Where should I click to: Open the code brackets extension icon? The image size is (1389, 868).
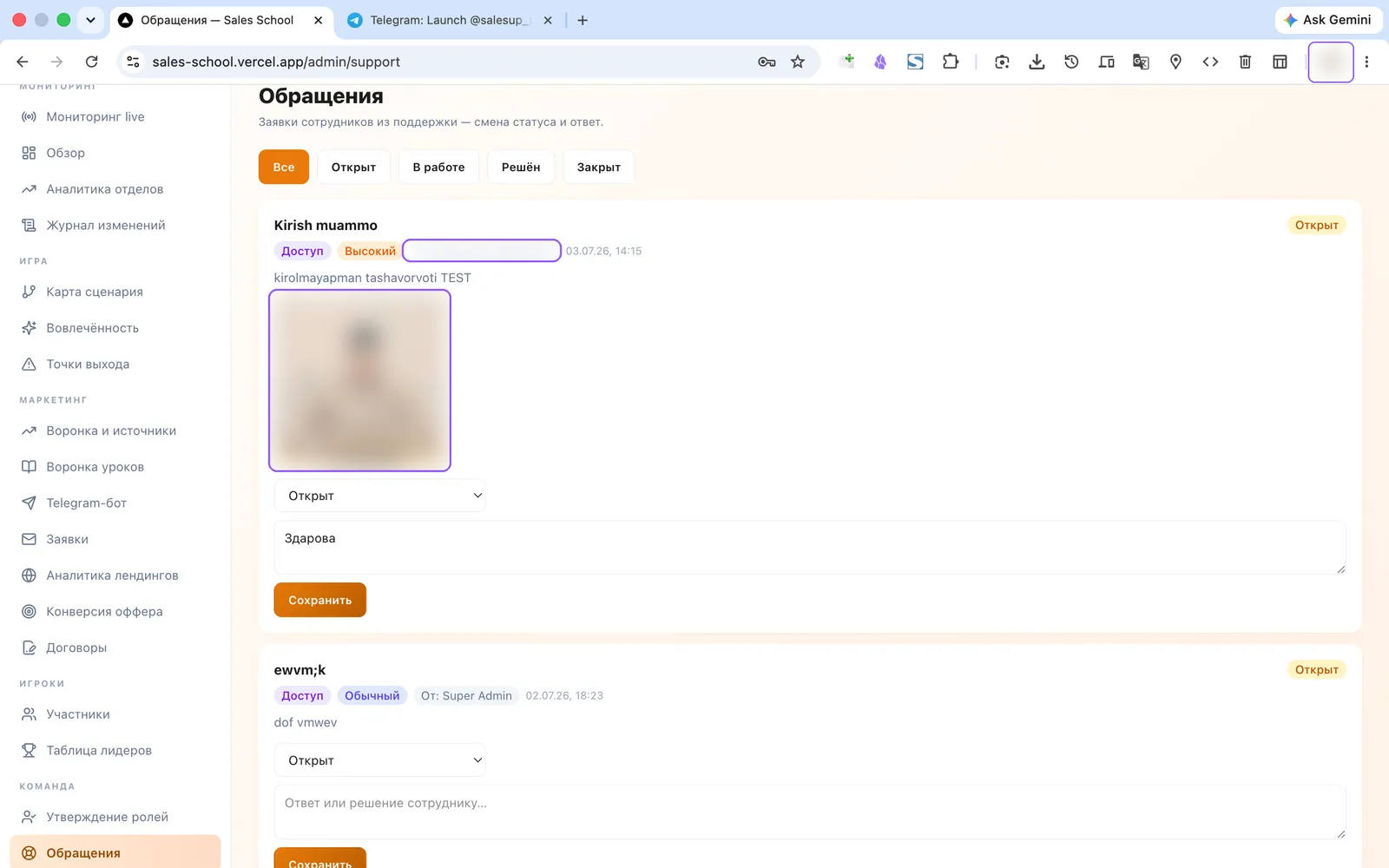point(1210,62)
